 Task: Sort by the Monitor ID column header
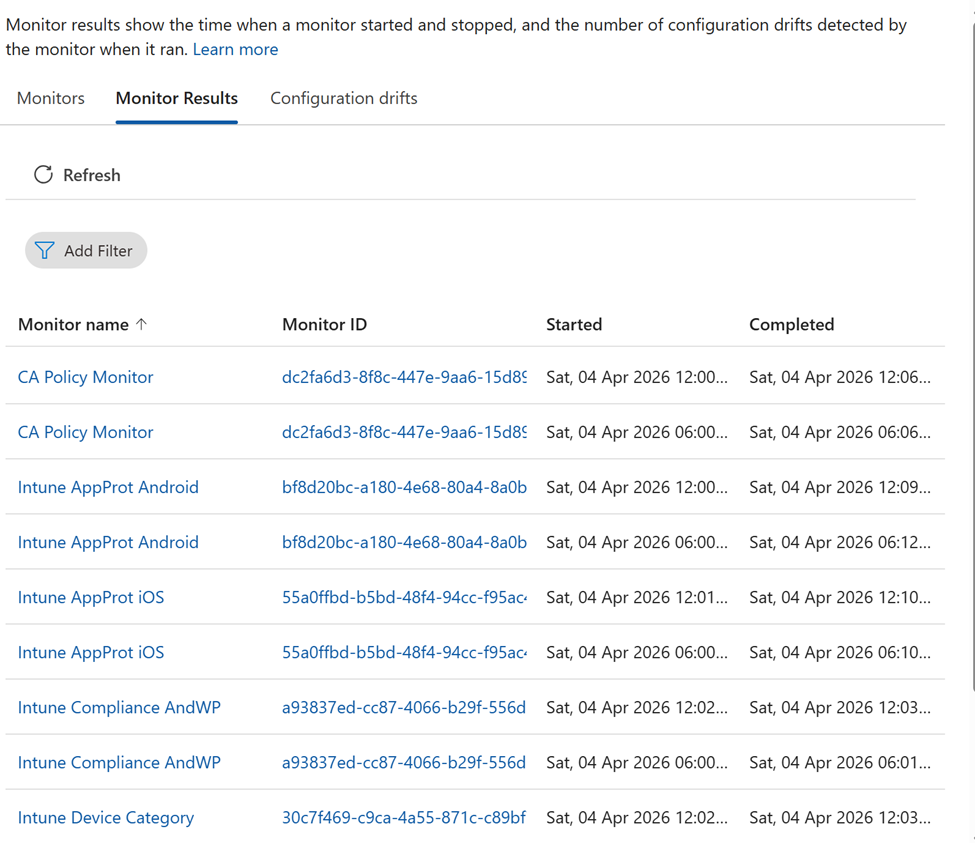pos(325,324)
